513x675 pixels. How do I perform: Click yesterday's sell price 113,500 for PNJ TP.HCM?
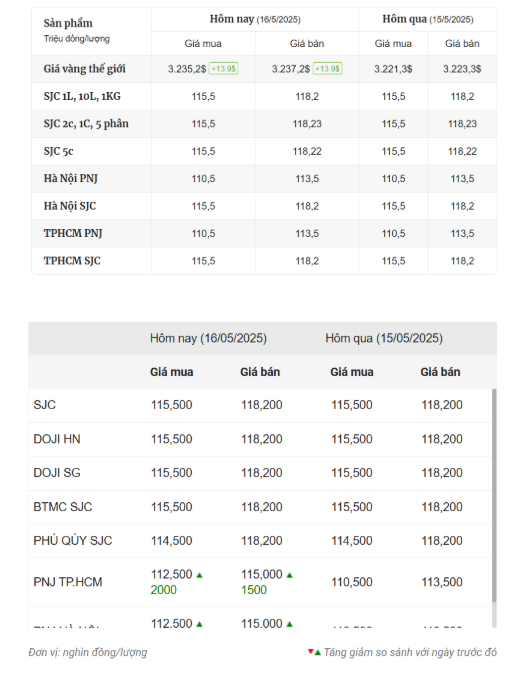coord(442,582)
